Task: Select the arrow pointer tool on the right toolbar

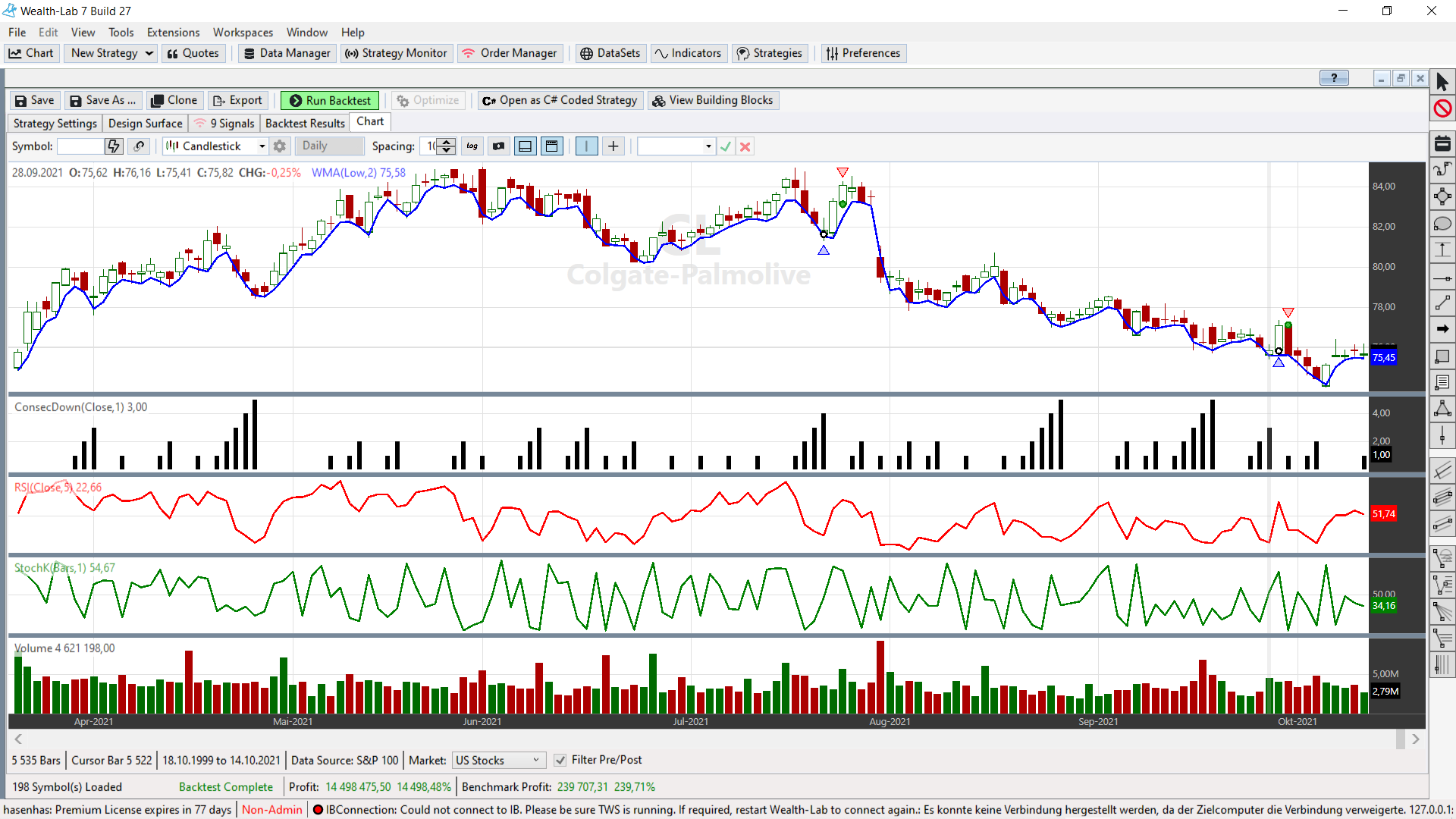Action: coord(1443,80)
